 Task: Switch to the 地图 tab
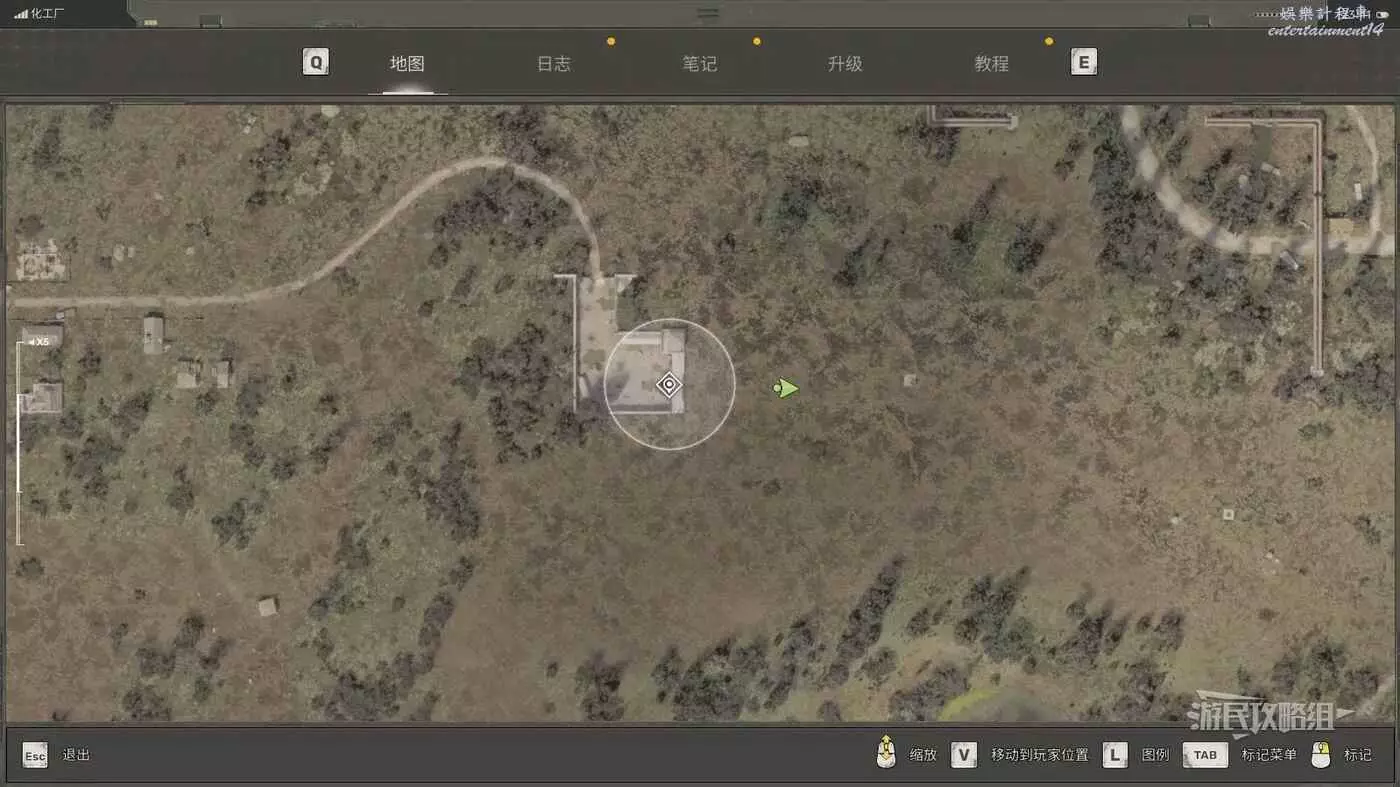pos(407,64)
